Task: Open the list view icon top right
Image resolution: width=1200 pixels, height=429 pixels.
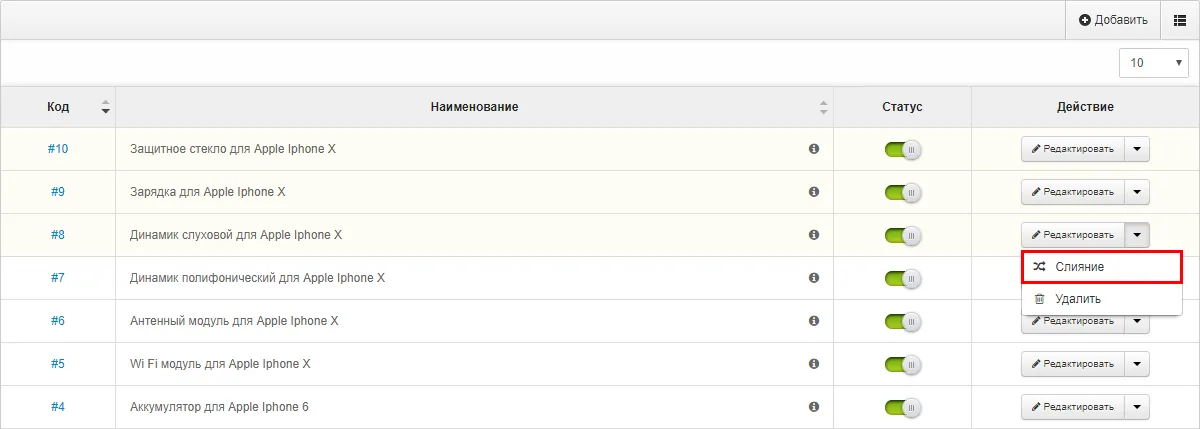Action: pos(1179,20)
